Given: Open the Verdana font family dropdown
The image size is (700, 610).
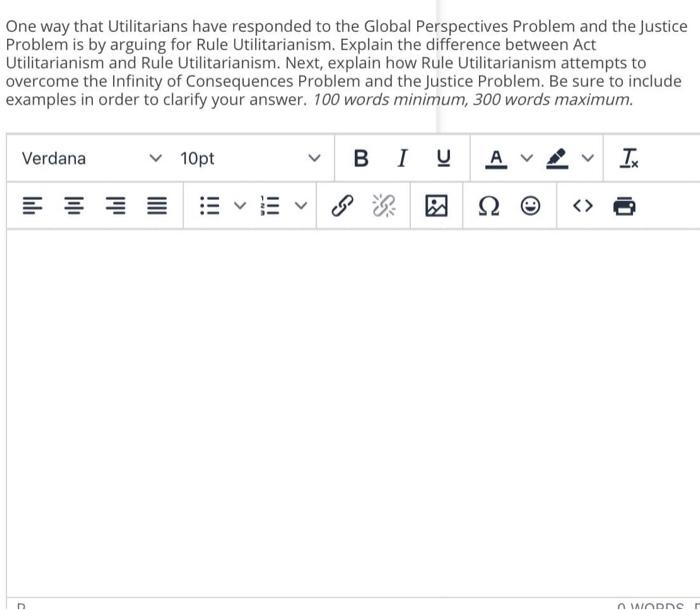Looking at the screenshot, I should click(92, 158).
